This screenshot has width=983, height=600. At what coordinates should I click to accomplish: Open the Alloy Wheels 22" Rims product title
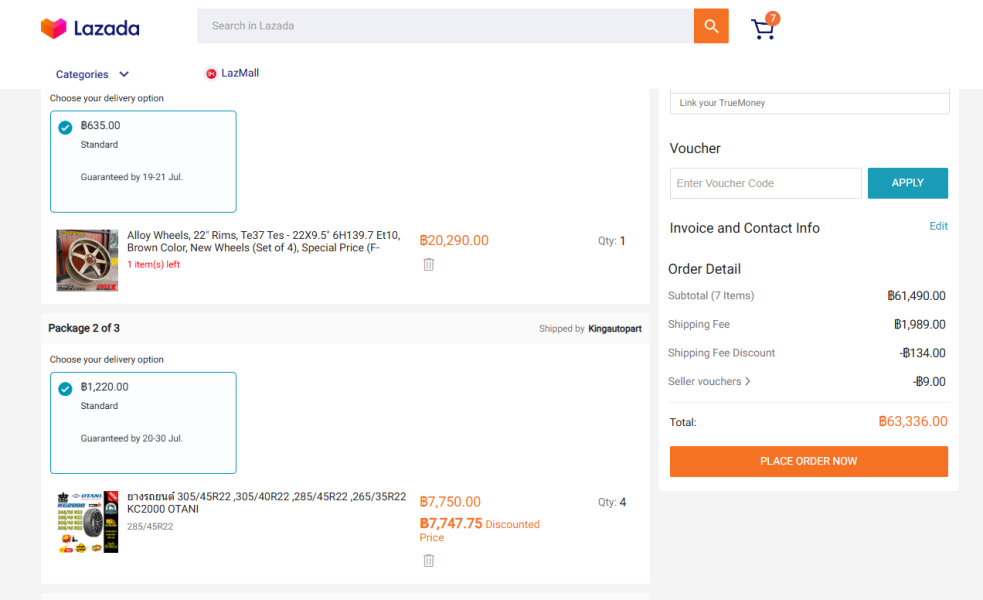tap(264, 241)
